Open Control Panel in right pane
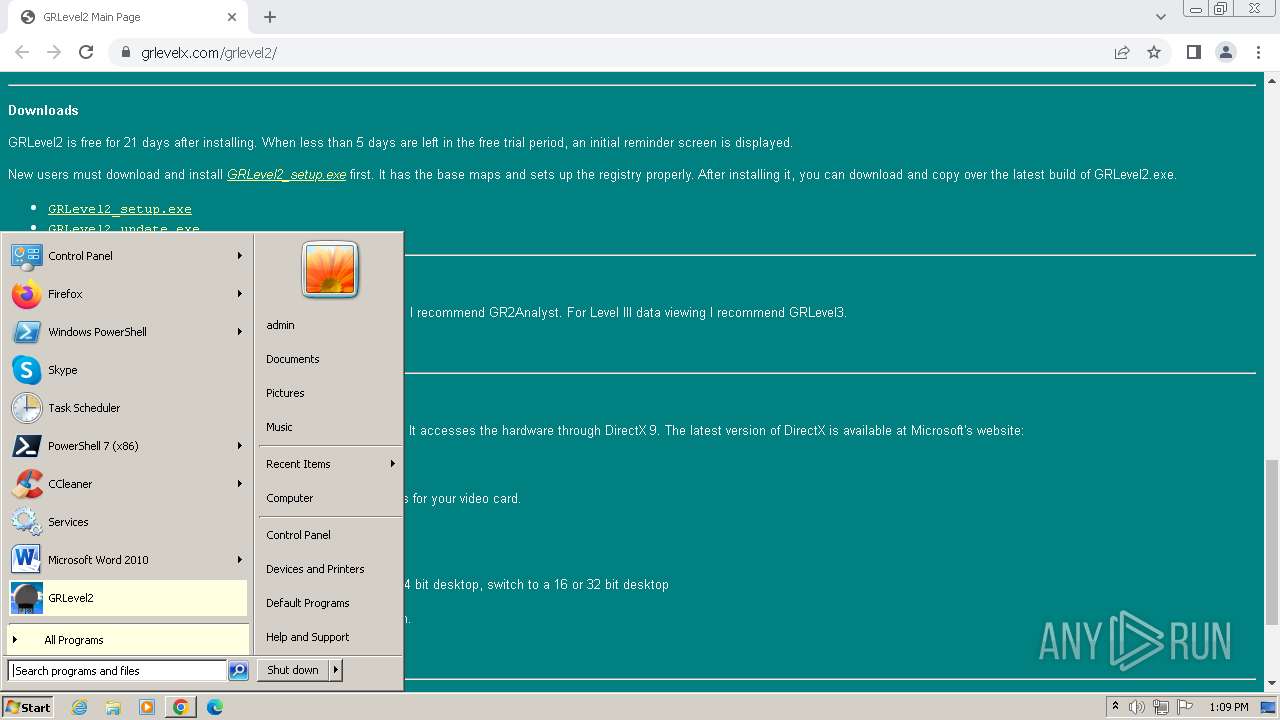The image size is (1280, 720). tap(298, 535)
